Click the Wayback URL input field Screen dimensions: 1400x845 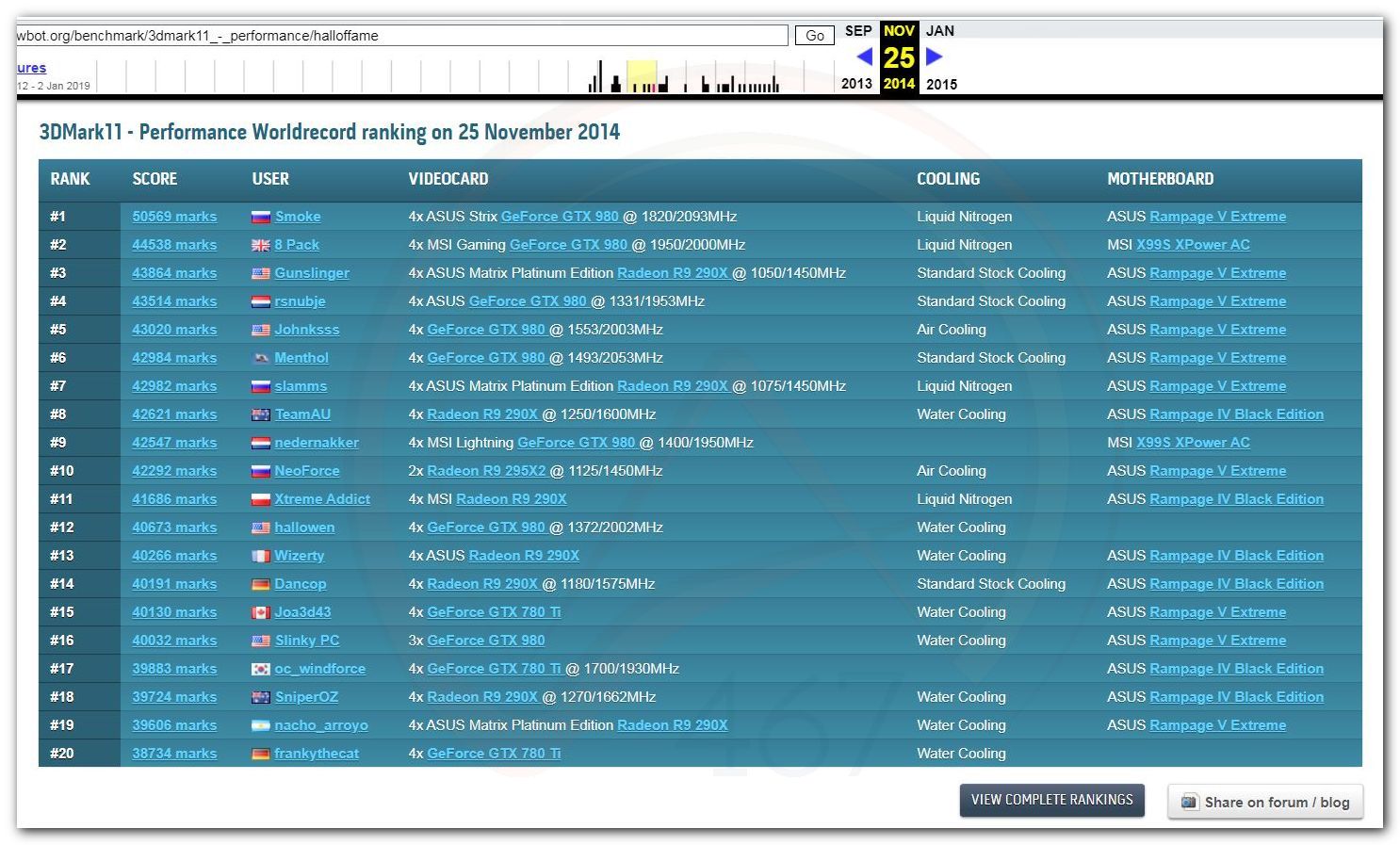tap(402, 36)
